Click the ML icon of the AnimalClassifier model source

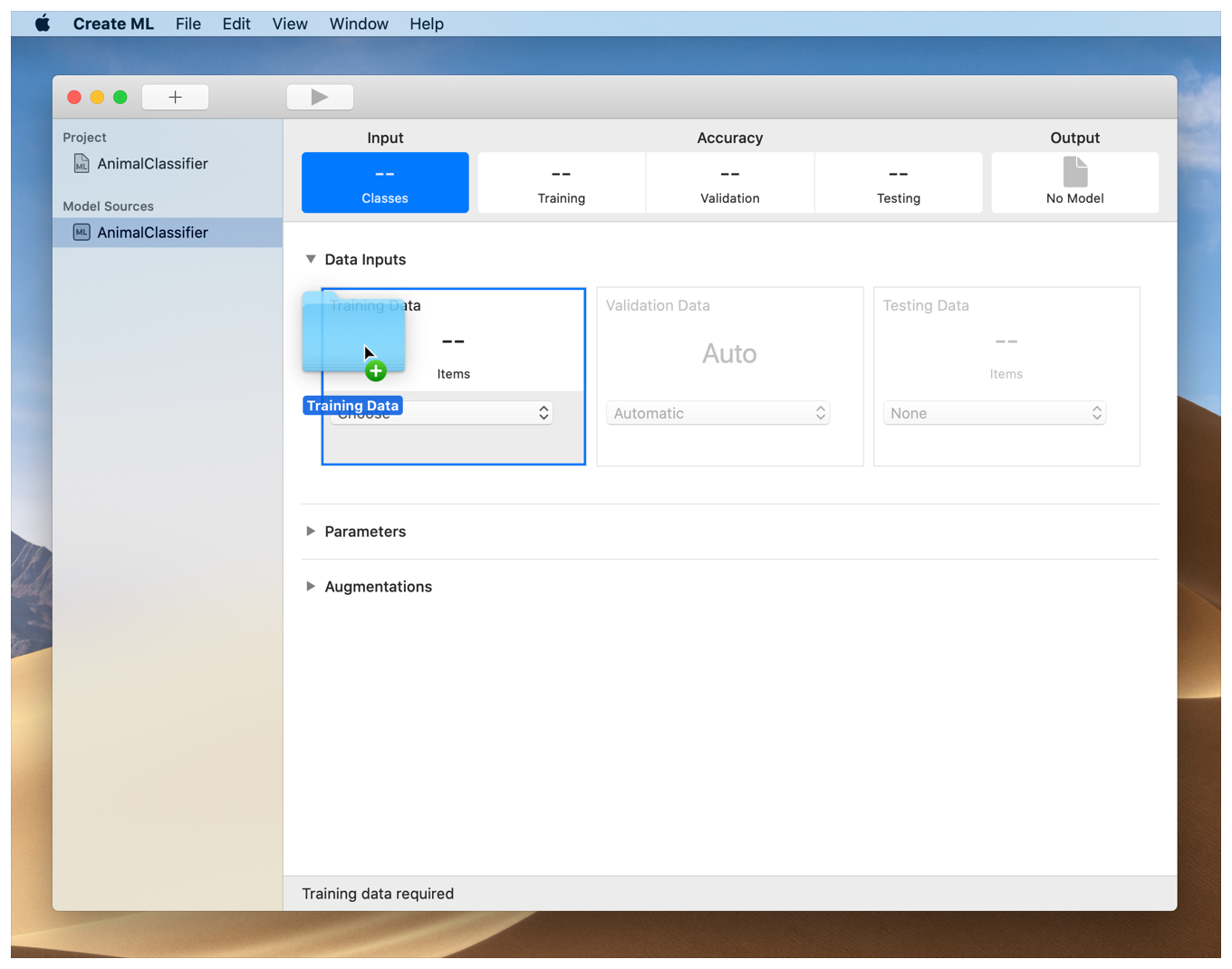(x=82, y=233)
